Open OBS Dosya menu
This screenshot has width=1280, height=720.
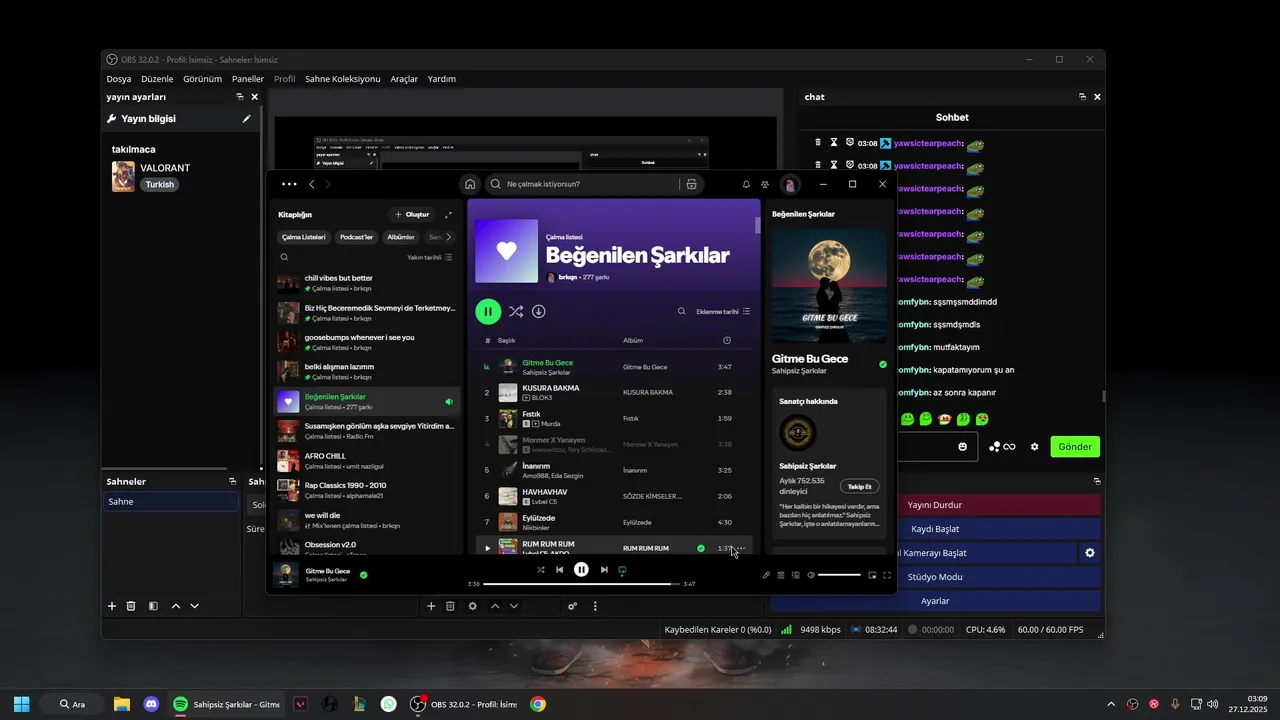pyautogui.click(x=119, y=79)
